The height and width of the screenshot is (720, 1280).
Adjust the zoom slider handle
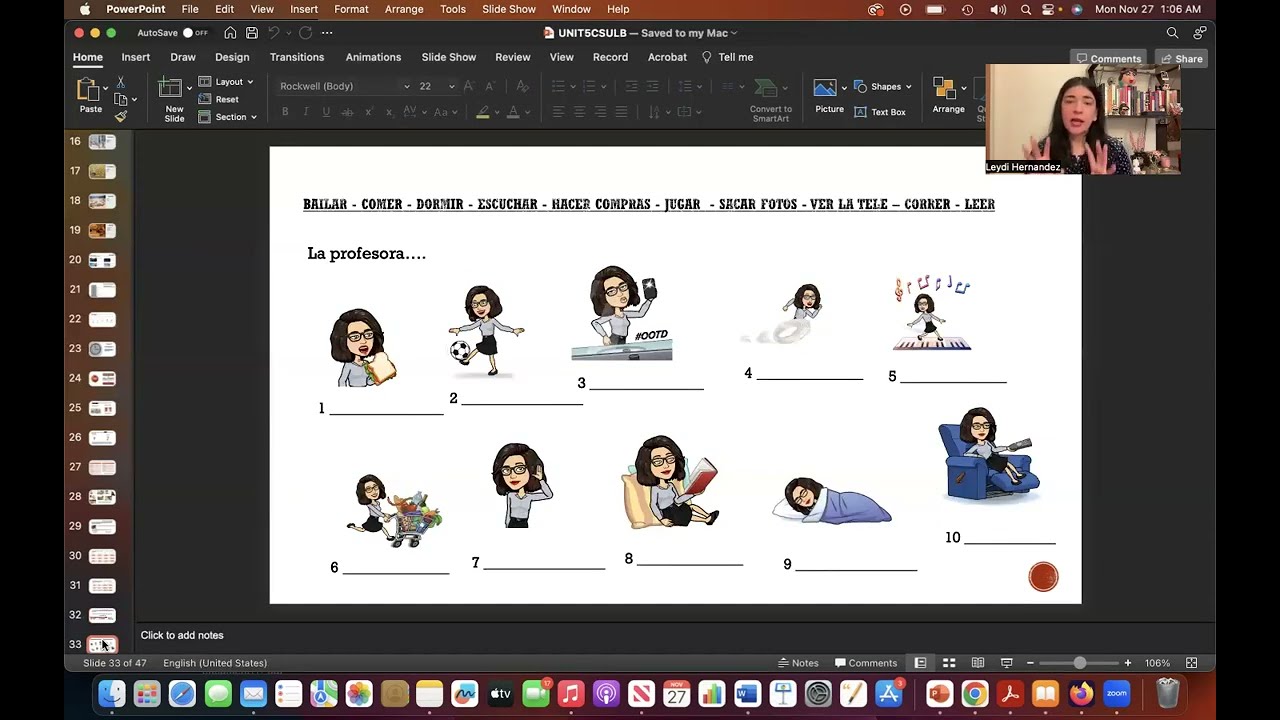1079,663
